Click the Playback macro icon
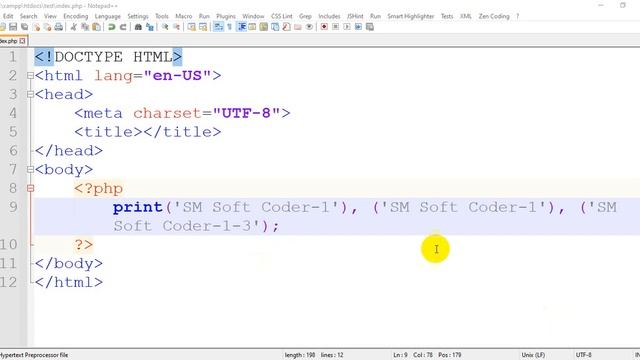The height and width of the screenshot is (360, 640). coord(347,27)
